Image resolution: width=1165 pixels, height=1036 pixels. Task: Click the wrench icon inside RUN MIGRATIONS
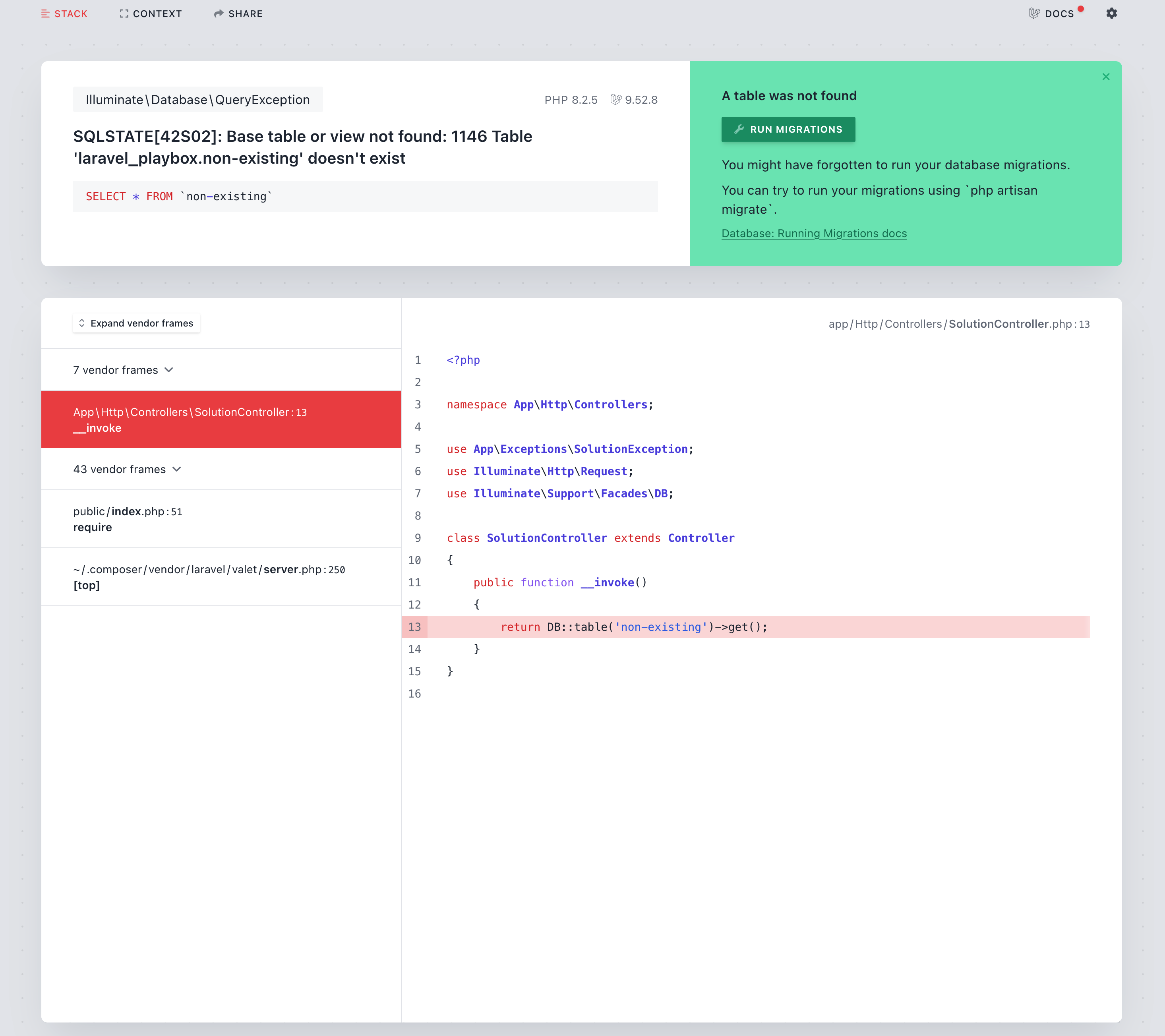pyautogui.click(x=738, y=129)
